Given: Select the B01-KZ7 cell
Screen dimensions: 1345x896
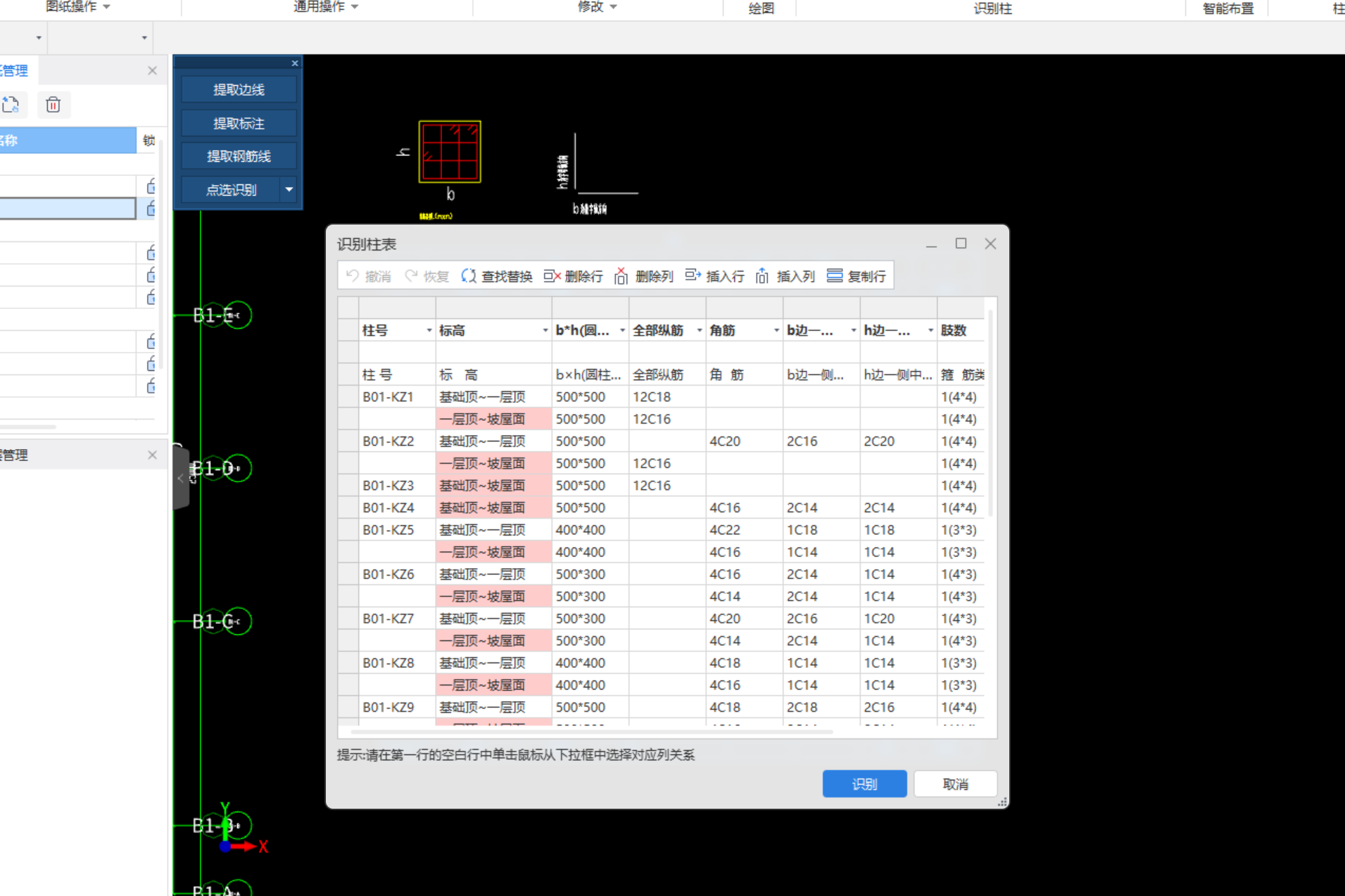Looking at the screenshot, I should pos(397,619).
